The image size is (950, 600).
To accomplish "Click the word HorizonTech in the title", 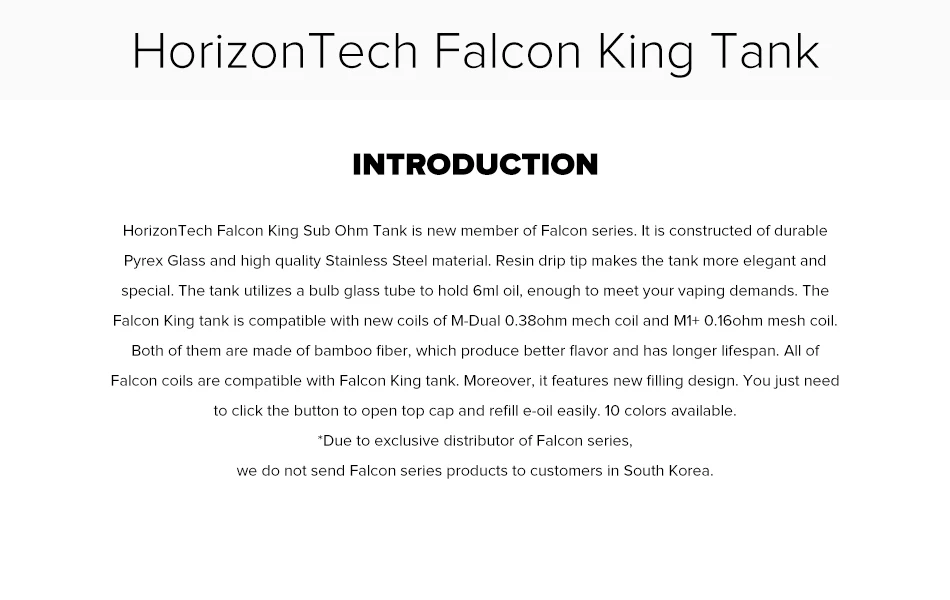I will [275, 51].
